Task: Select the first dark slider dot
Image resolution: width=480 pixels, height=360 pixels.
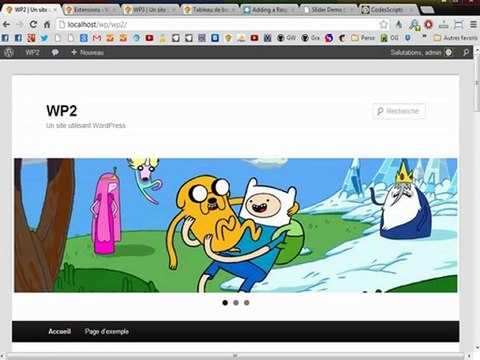Action: [x=225, y=303]
